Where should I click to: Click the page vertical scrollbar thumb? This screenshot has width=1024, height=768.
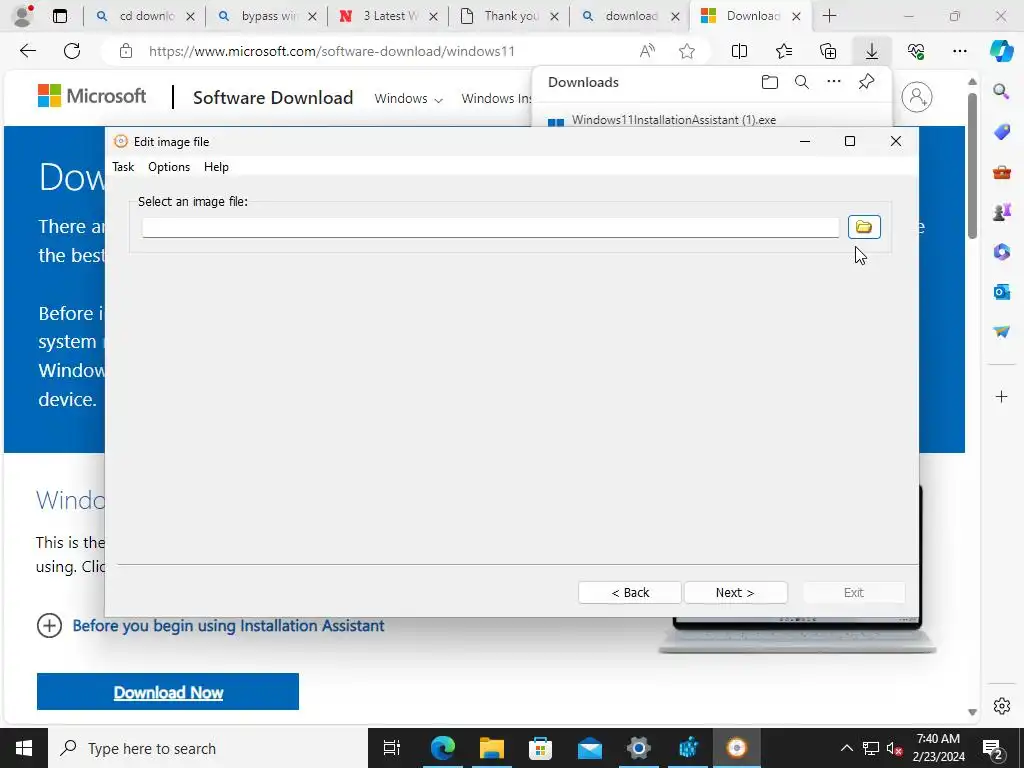pyautogui.click(x=972, y=166)
